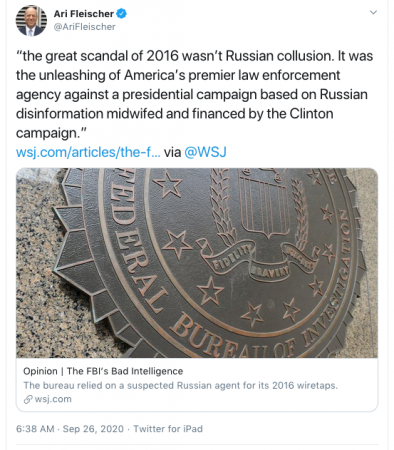Image resolution: width=394 pixels, height=450 pixels.
Task: Open the Ari Fleischer display name
Action: [84, 14]
